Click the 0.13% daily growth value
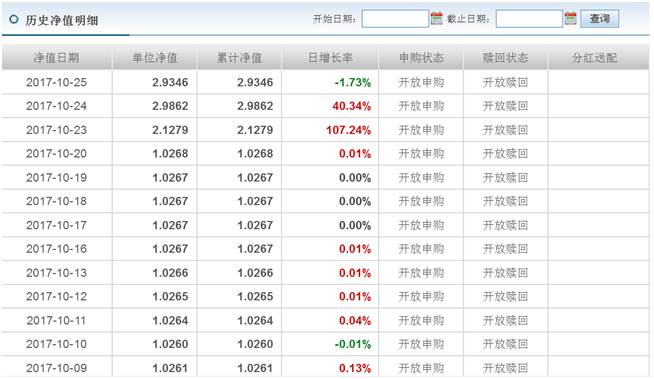The height and width of the screenshot is (379, 654). point(355,368)
